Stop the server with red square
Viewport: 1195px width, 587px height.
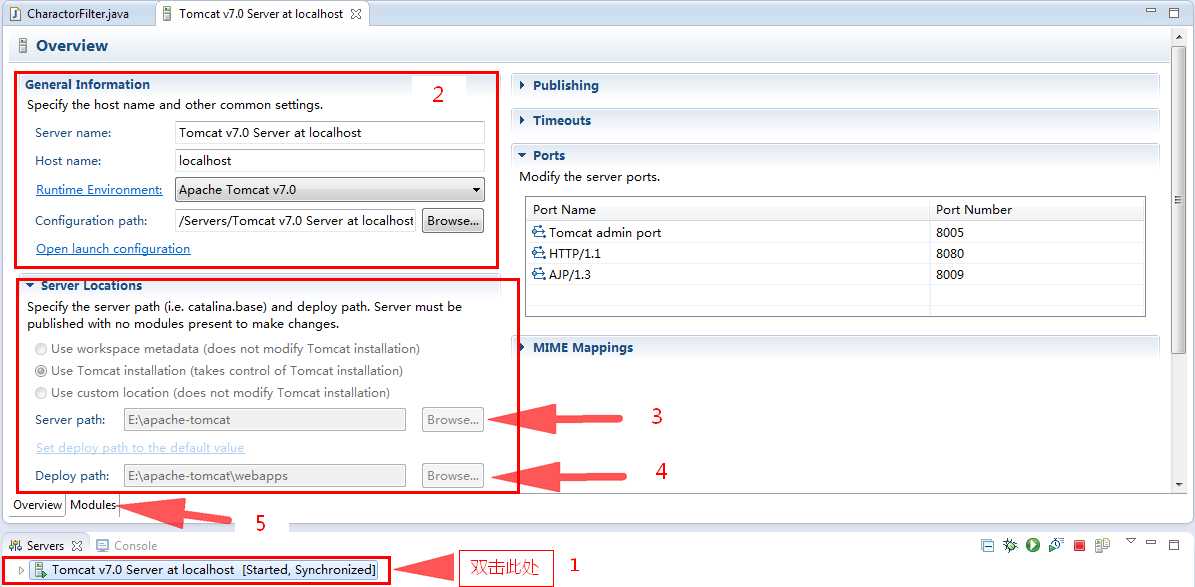[1079, 545]
